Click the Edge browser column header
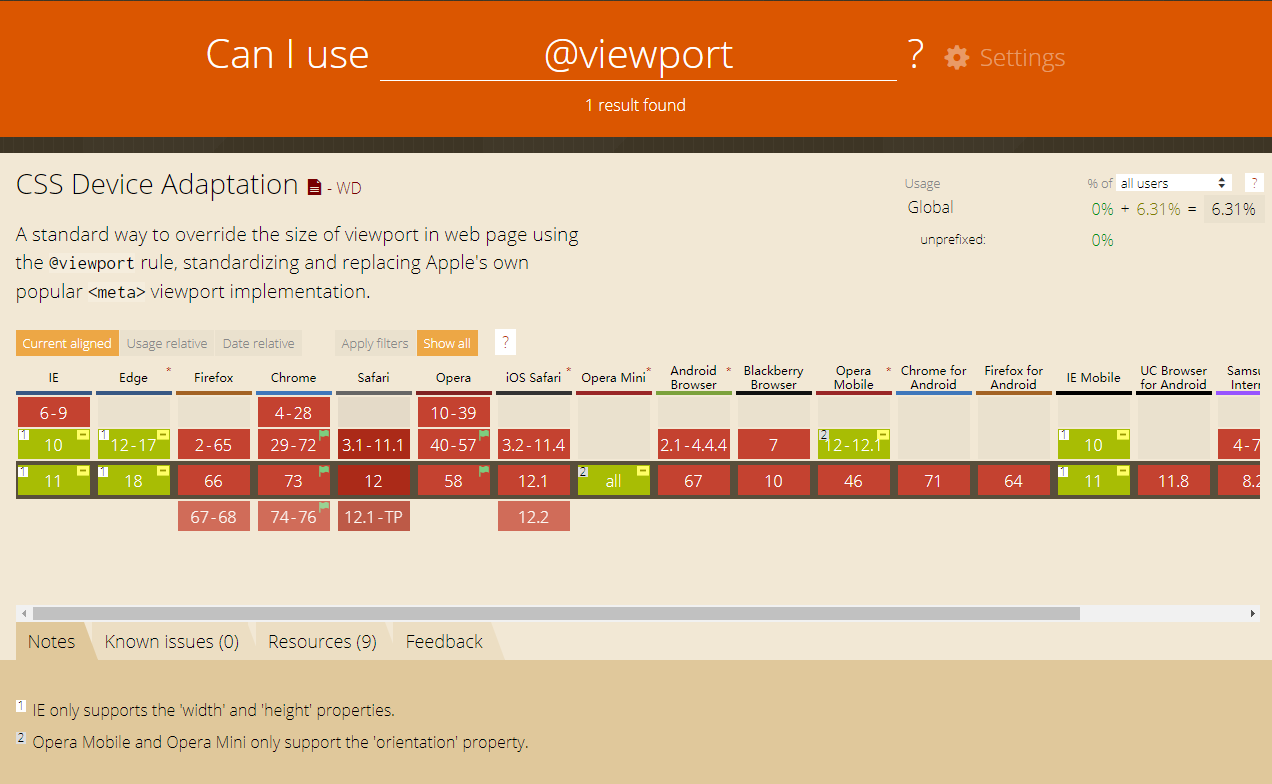Viewport: 1272px width, 784px height. click(x=134, y=378)
